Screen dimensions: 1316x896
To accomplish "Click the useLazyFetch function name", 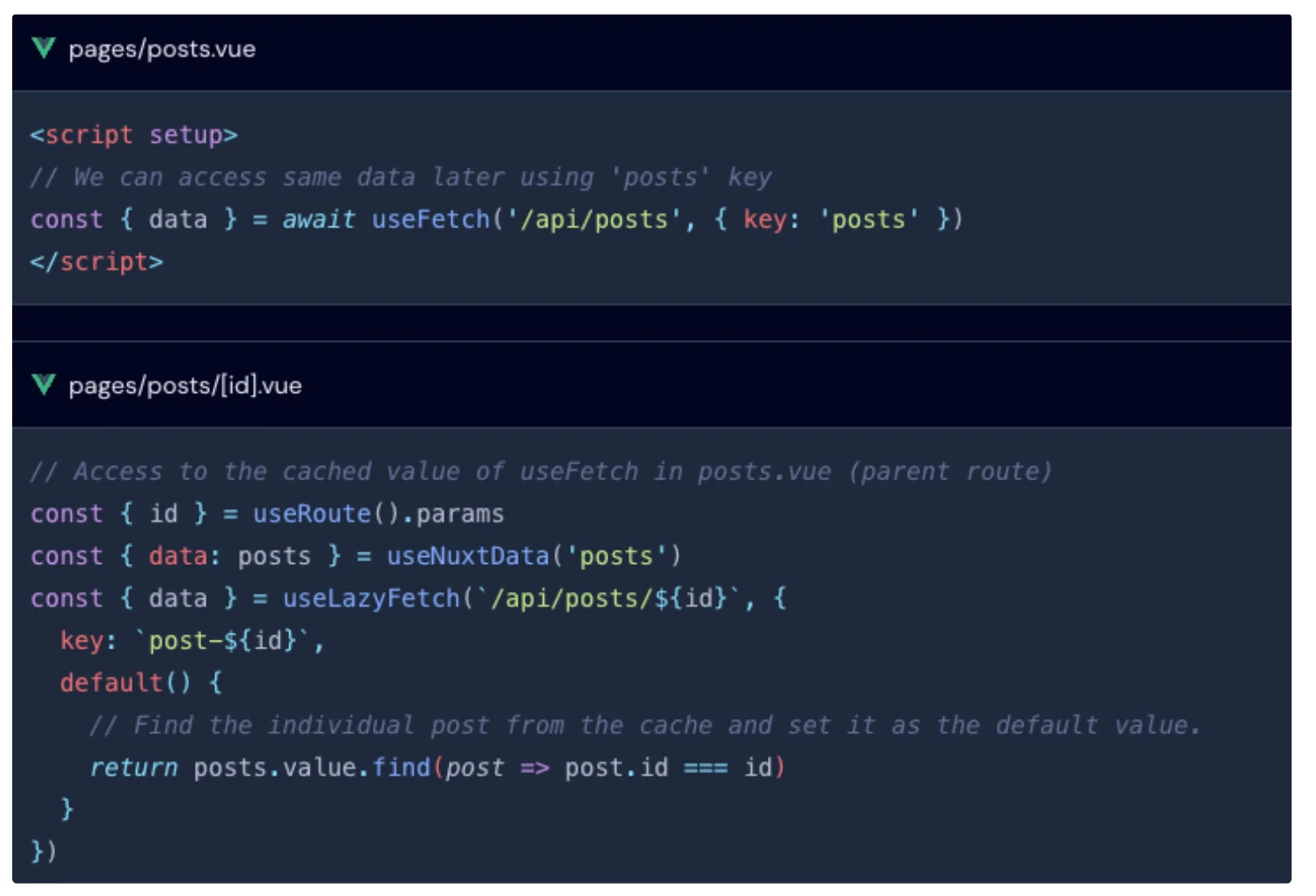I will click(x=370, y=598).
